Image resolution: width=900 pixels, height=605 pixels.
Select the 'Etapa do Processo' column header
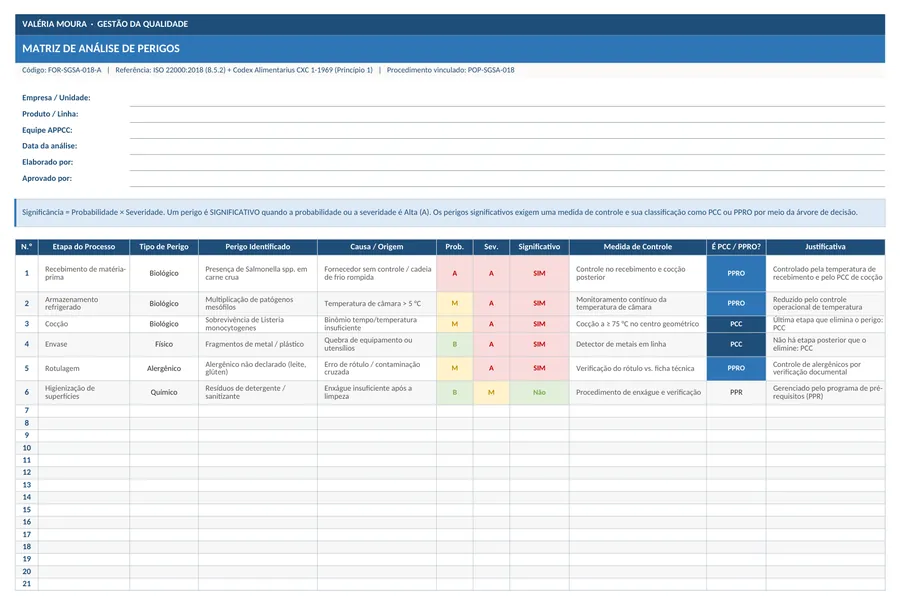84,247
